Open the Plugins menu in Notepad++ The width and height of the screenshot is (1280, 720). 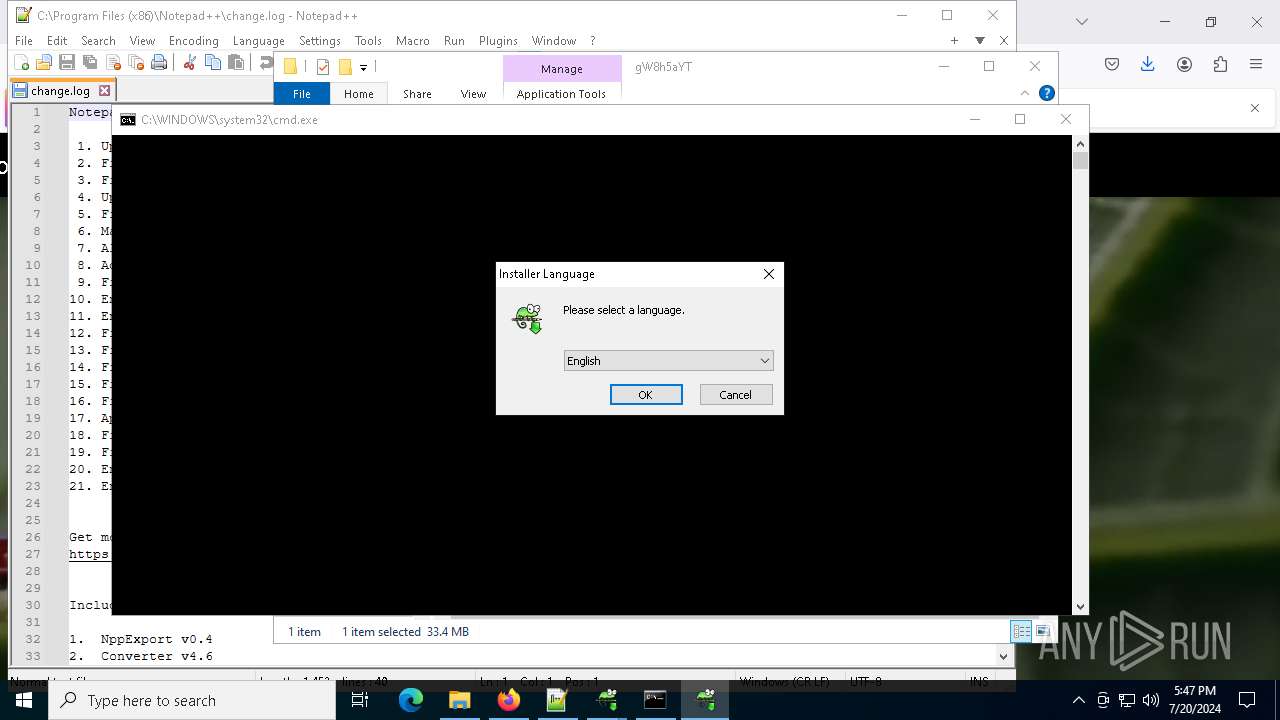point(498,41)
